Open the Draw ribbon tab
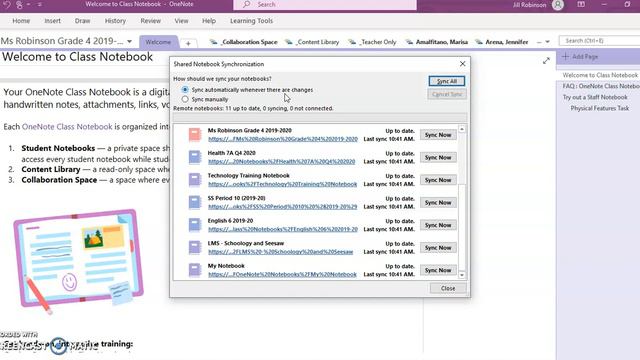This screenshot has width=640, height=360. click(82, 21)
